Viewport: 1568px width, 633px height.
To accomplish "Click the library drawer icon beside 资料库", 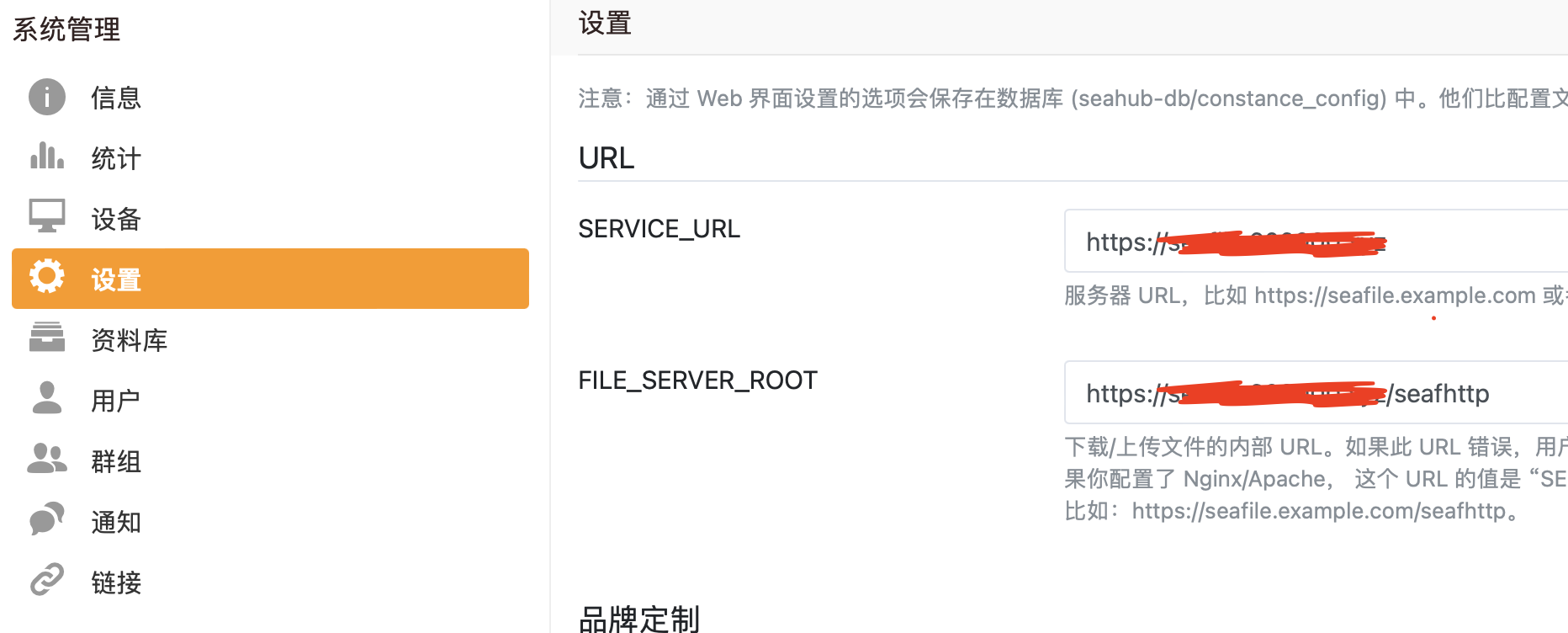I will click(47, 337).
